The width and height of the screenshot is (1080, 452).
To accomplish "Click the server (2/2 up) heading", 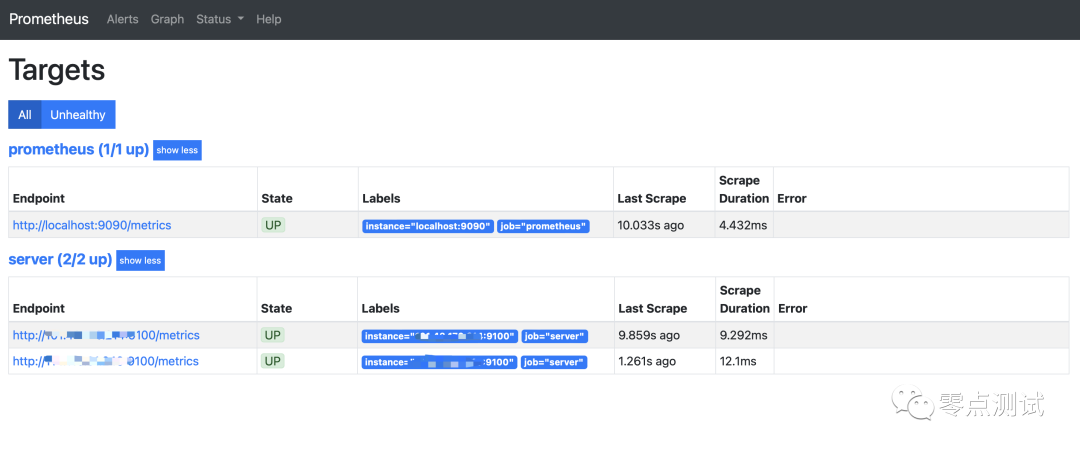I will (x=60, y=260).
